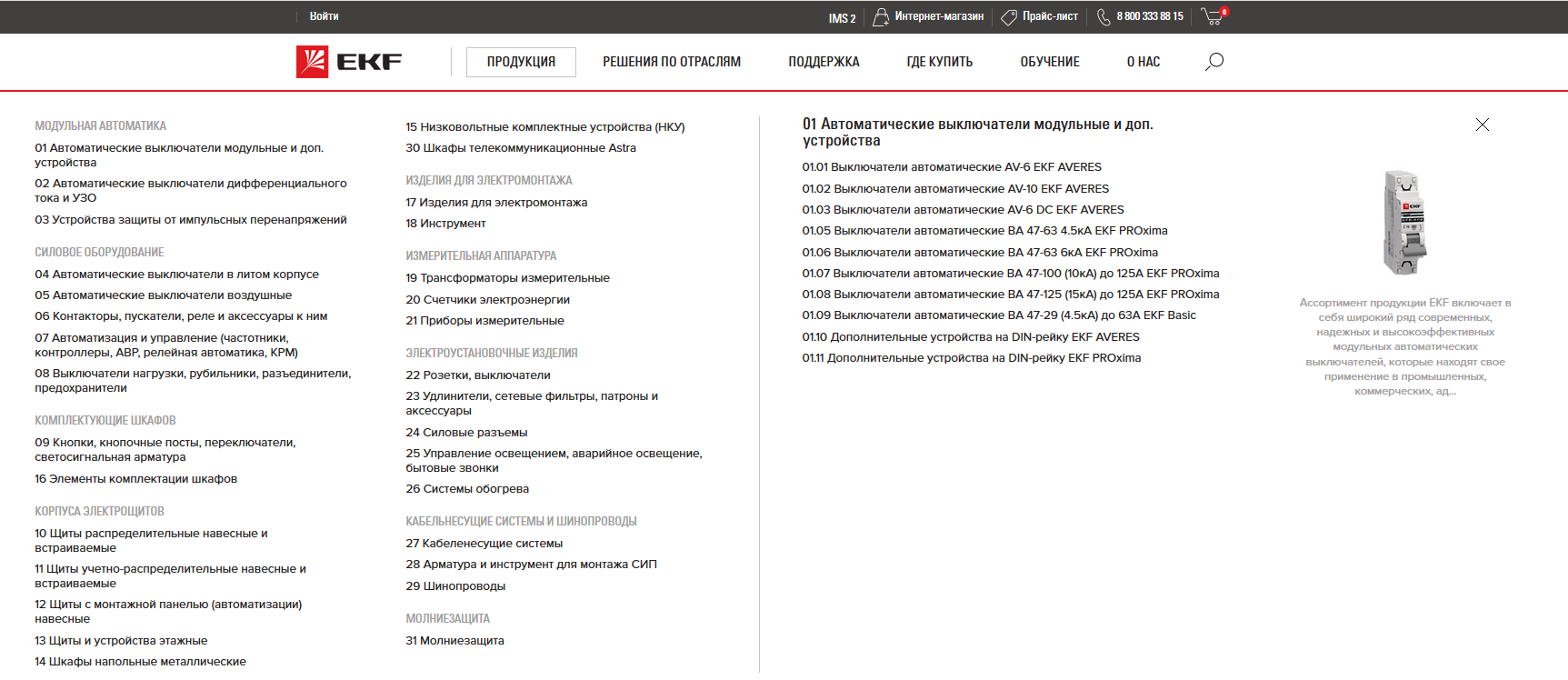Click the search magnifier icon
The height and width of the screenshot is (680, 1568).
[x=1214, y=62]
